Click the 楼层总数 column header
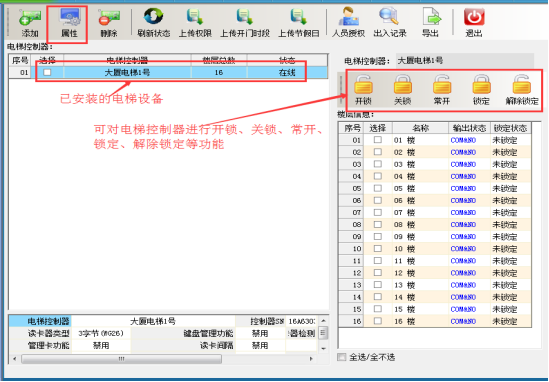Image resolution: width=549 pixels, height=382 pixels. pos(219,60)
